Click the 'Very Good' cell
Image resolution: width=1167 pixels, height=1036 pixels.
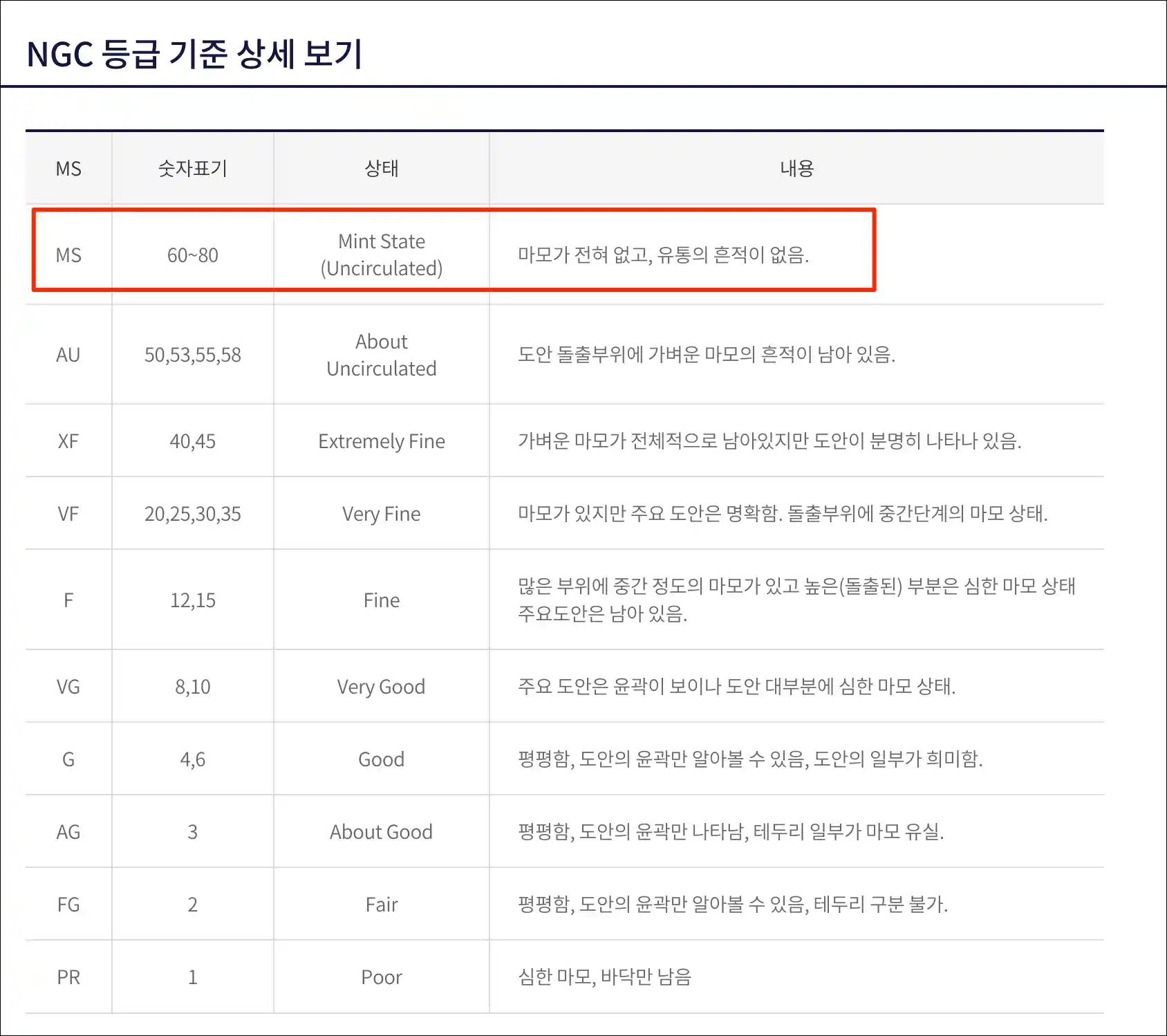pos(382,687)
